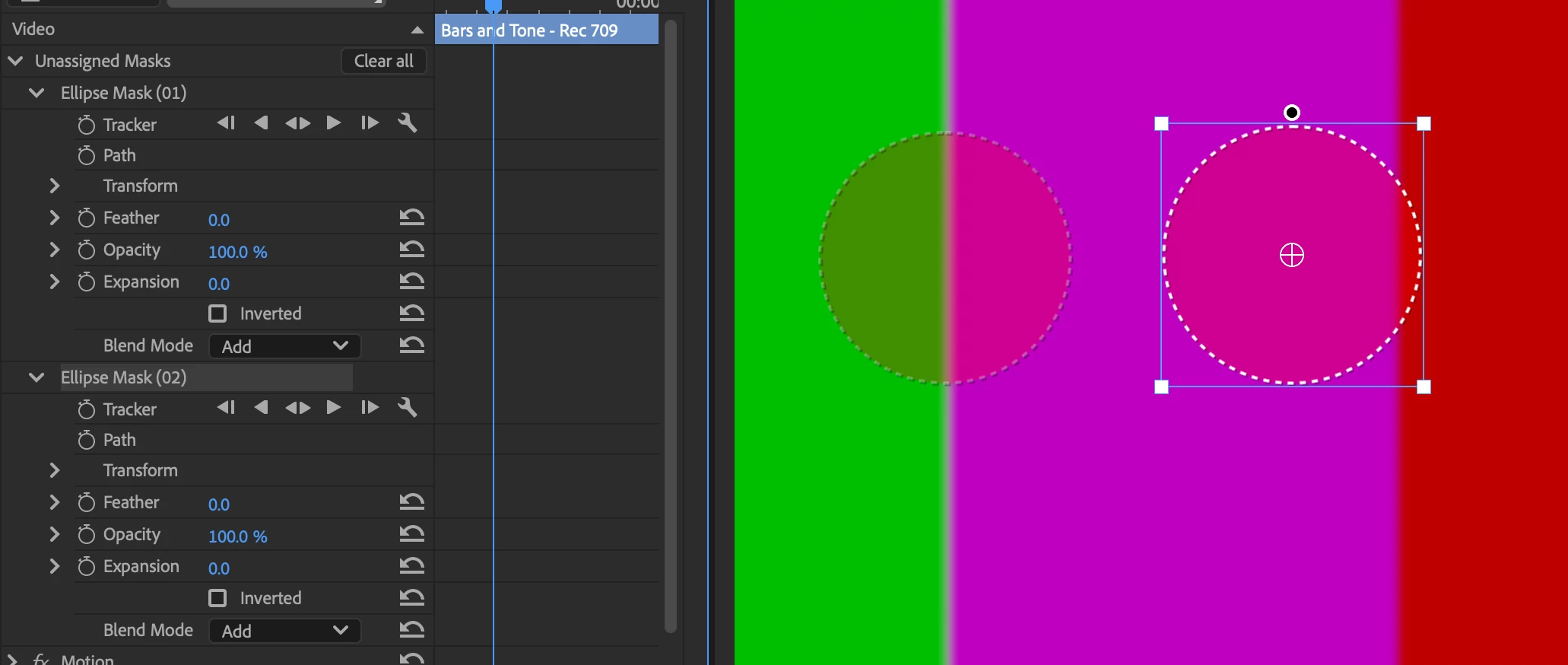Toggle Opacity stopwatch for Ellipse Mask (02)
This screenshot has height=665, width=1568.
(x=87, y=534)
